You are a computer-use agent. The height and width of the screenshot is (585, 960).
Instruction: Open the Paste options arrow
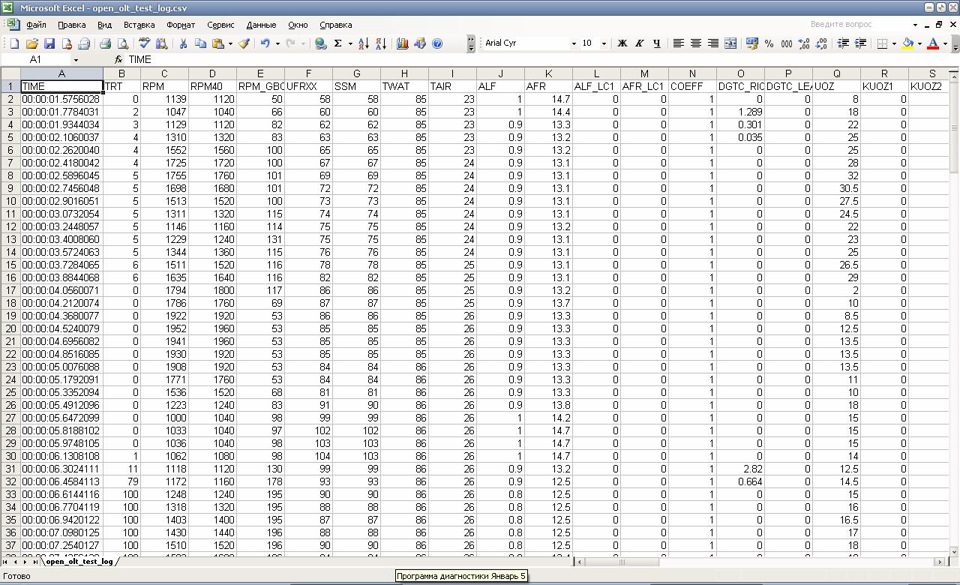[230, 43]
